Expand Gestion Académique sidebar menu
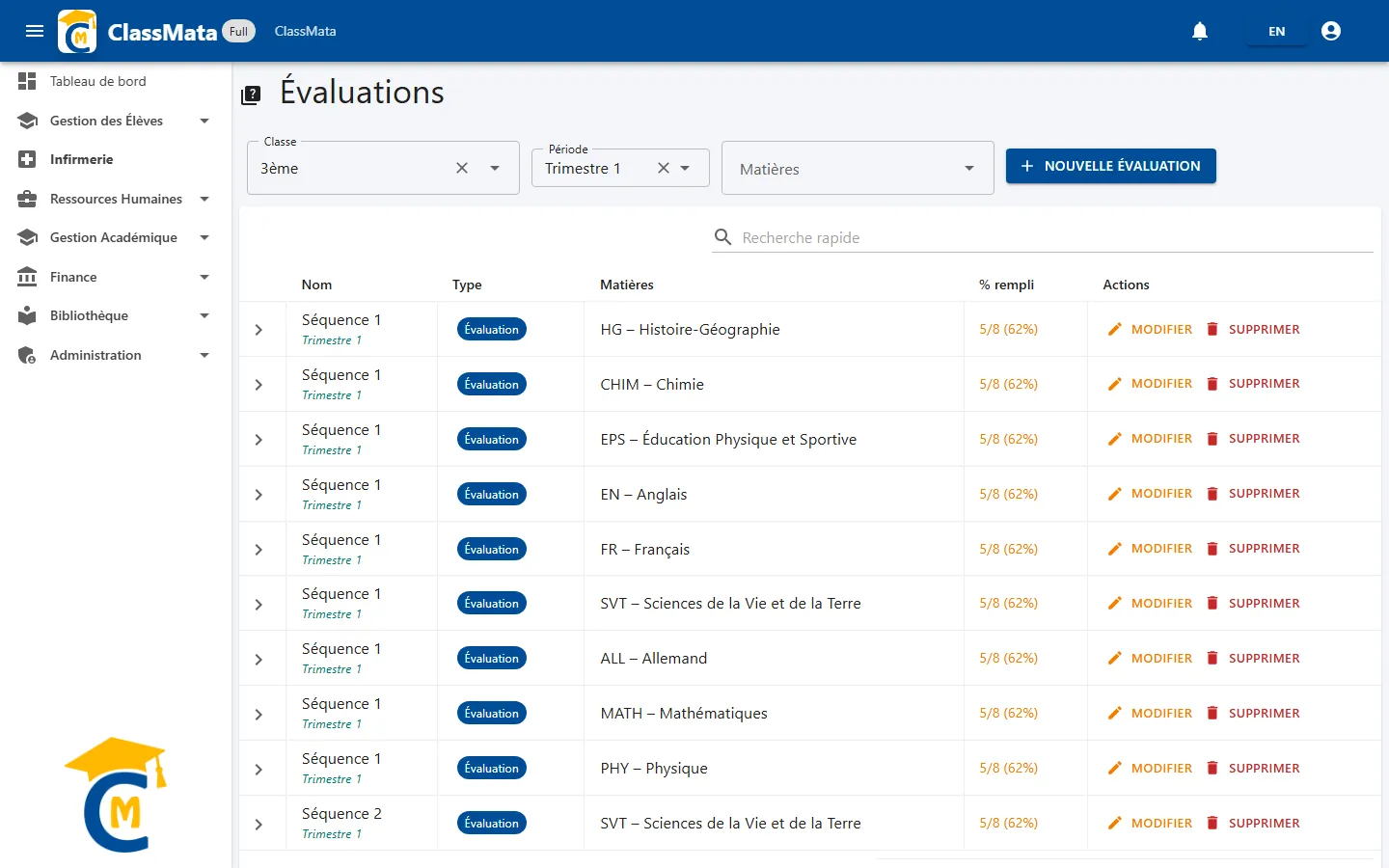This screenshot has height=868, width=1389. [x=116, y=237]
